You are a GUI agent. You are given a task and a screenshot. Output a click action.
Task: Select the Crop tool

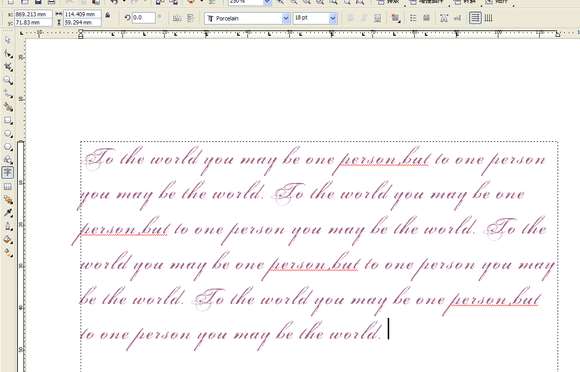point(8,67)
